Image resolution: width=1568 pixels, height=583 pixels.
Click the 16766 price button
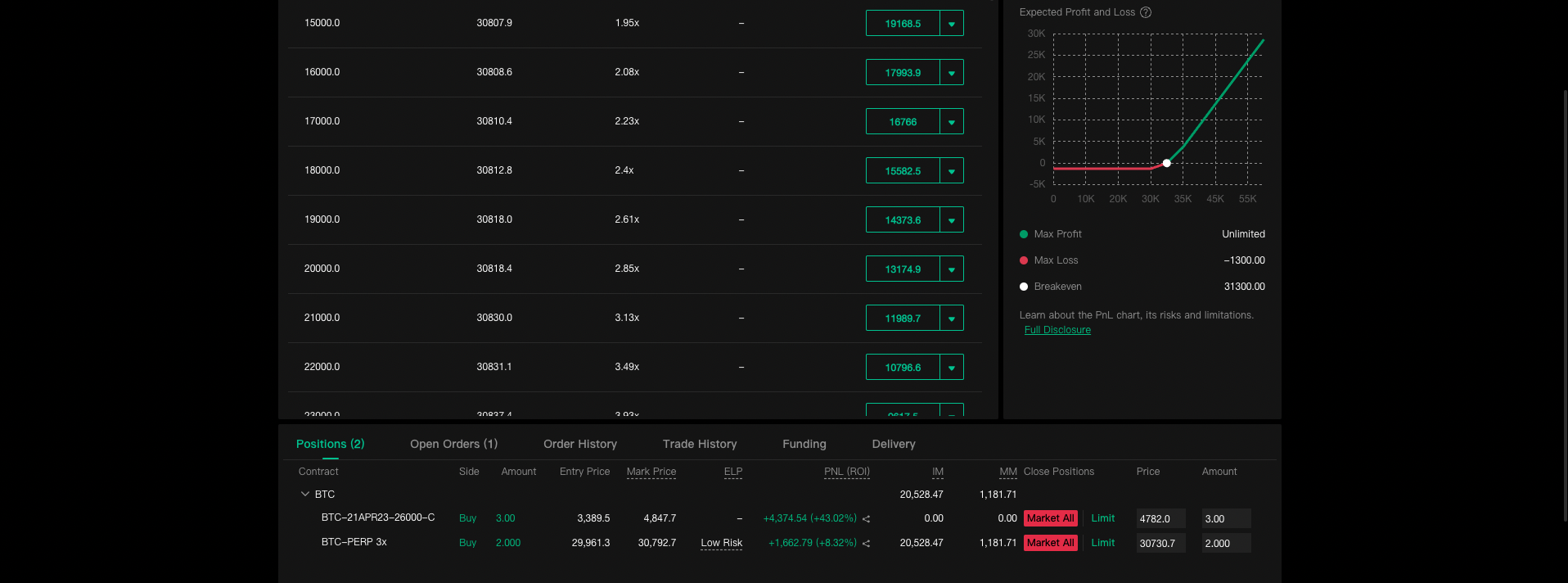click(x=903, y=121)
